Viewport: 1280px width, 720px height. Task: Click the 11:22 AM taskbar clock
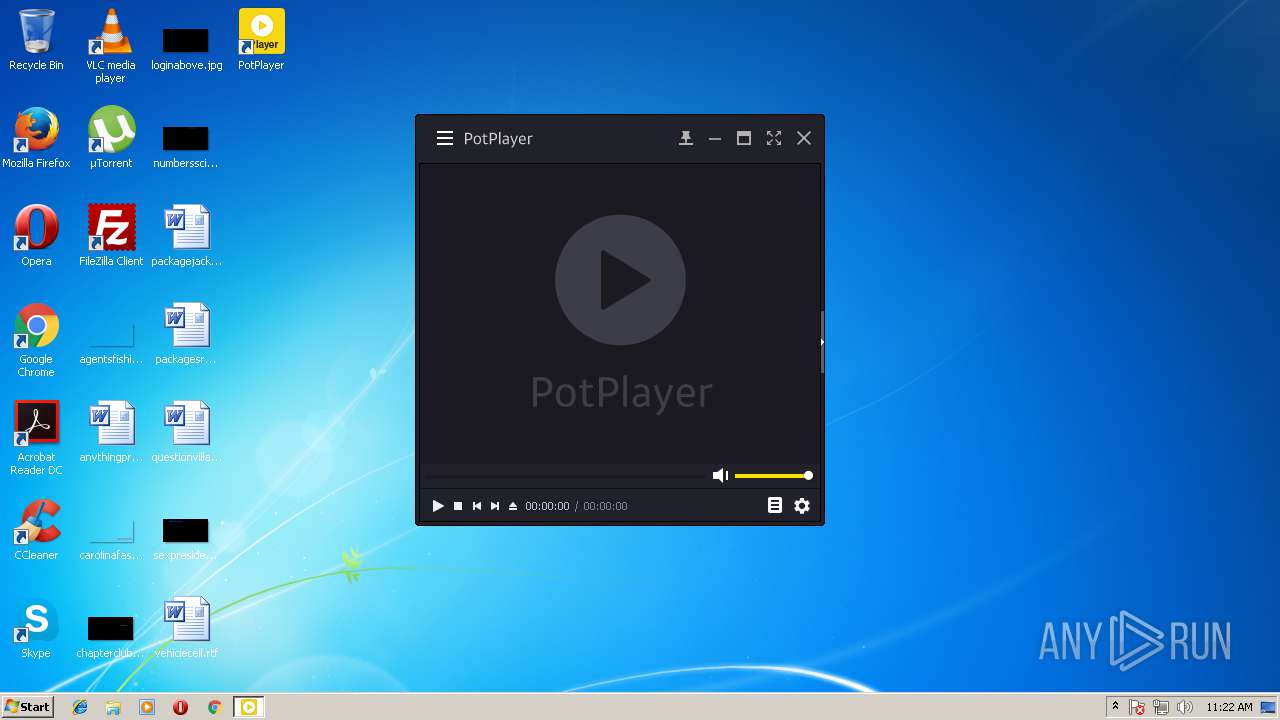pyautogui.click(x=1229, y=707)
